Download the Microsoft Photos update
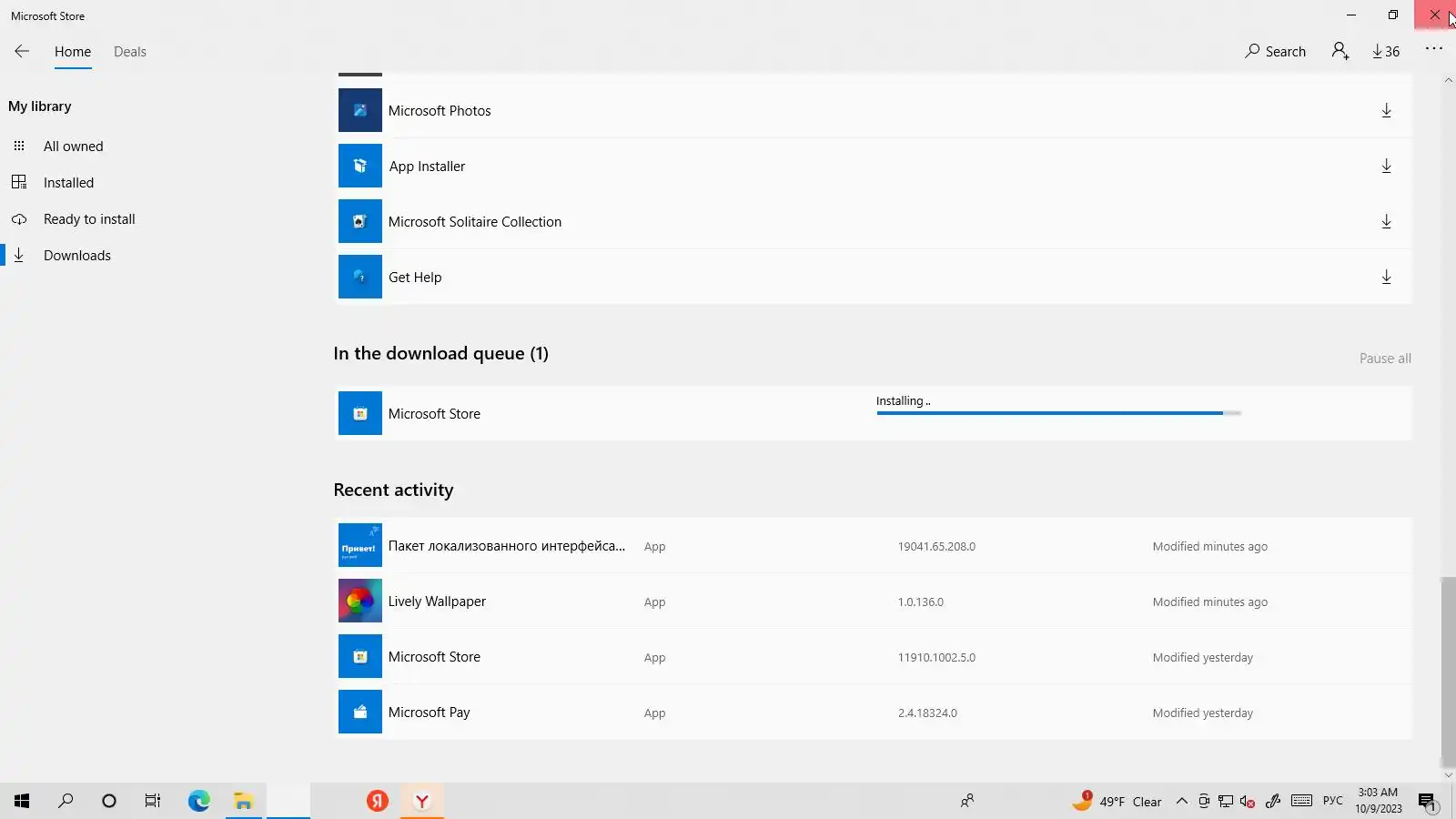The image size is (1456, 819). tap(1386, 110)
